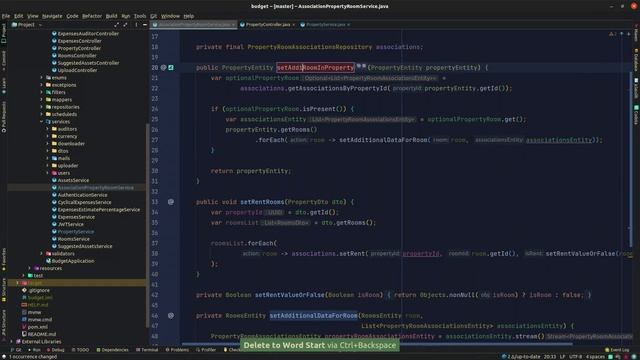Open the Event Log
640x360 pixels.
coord(617,350)
